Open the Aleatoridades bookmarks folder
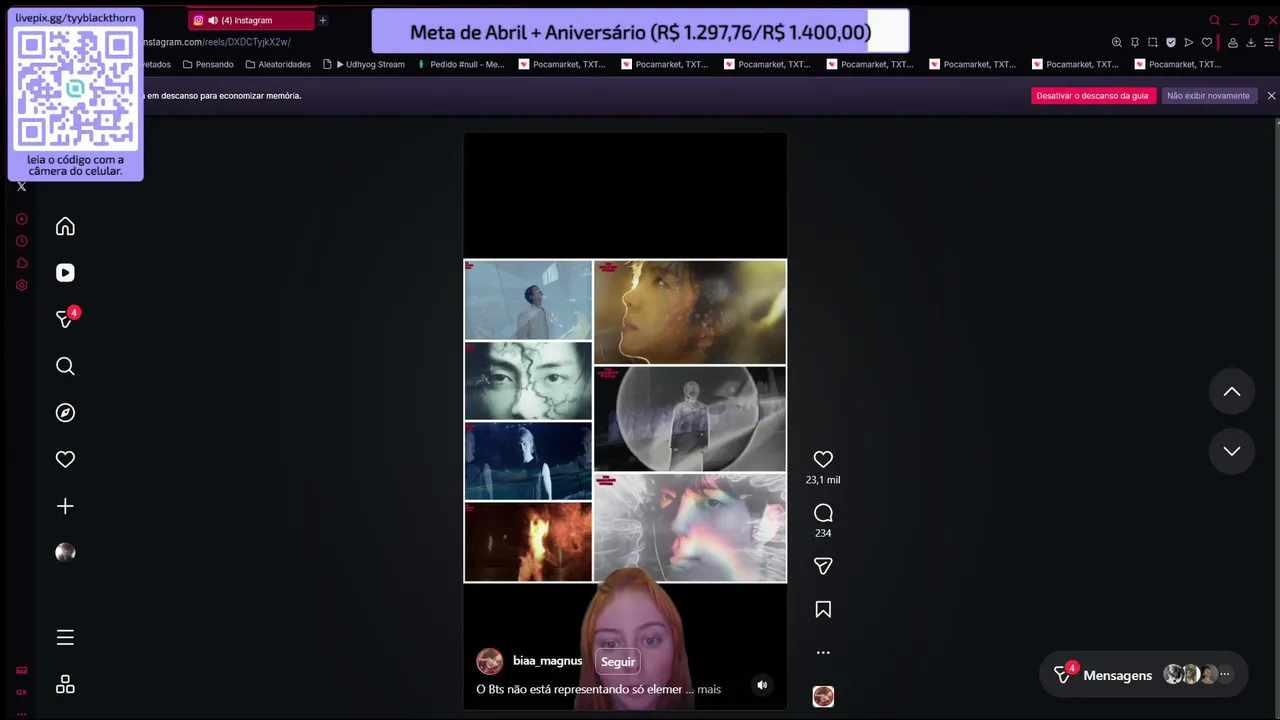 pos(278,64)
